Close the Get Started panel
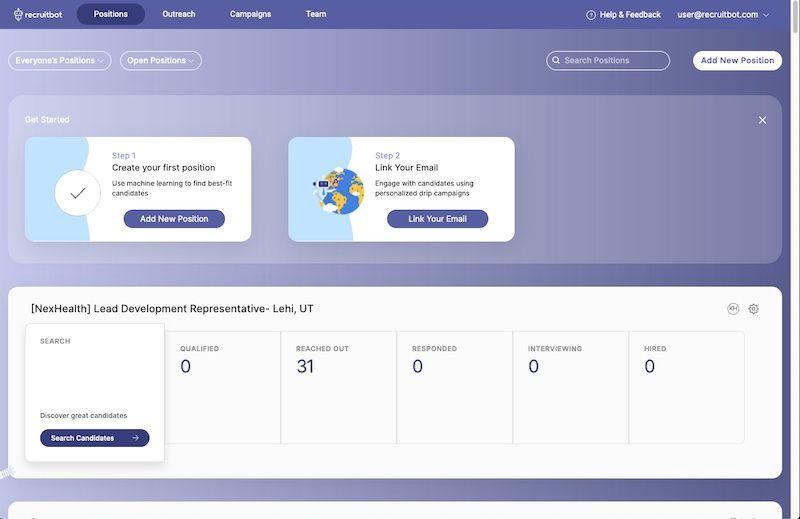 (762, 120)
